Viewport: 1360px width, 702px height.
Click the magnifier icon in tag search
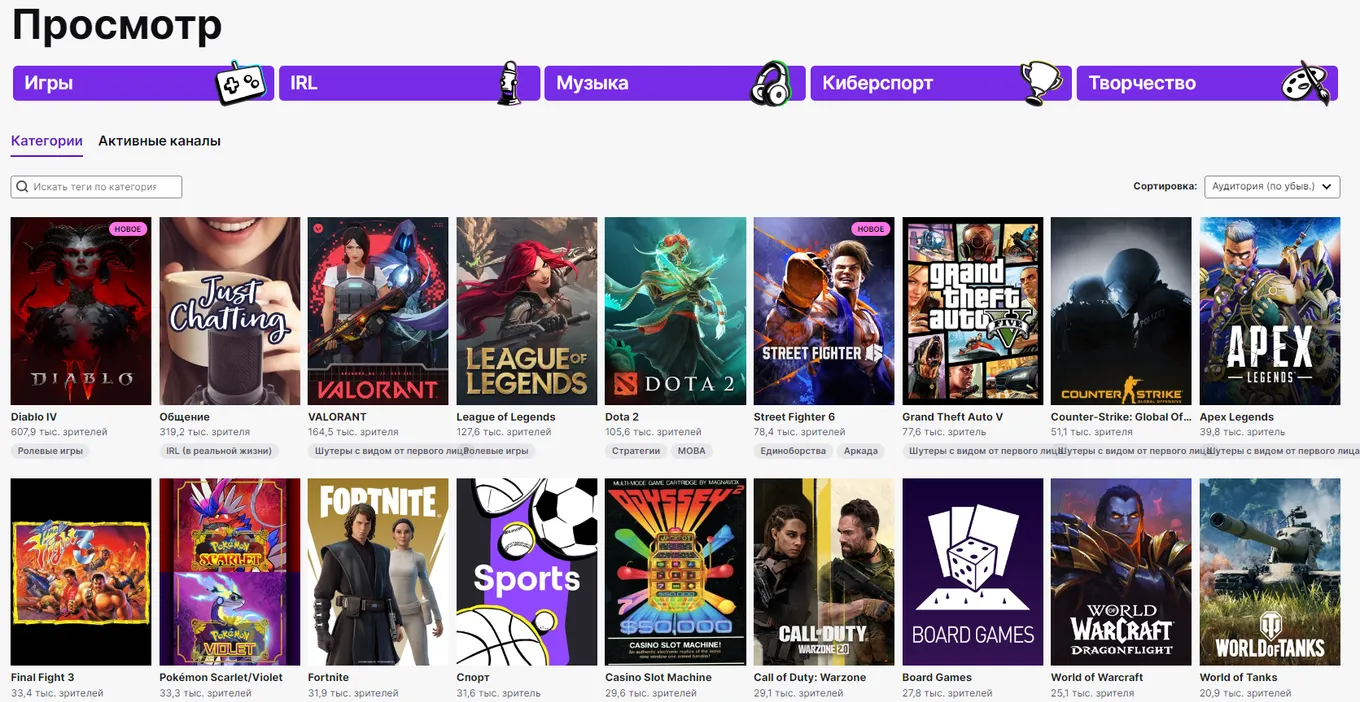point(22,187)
